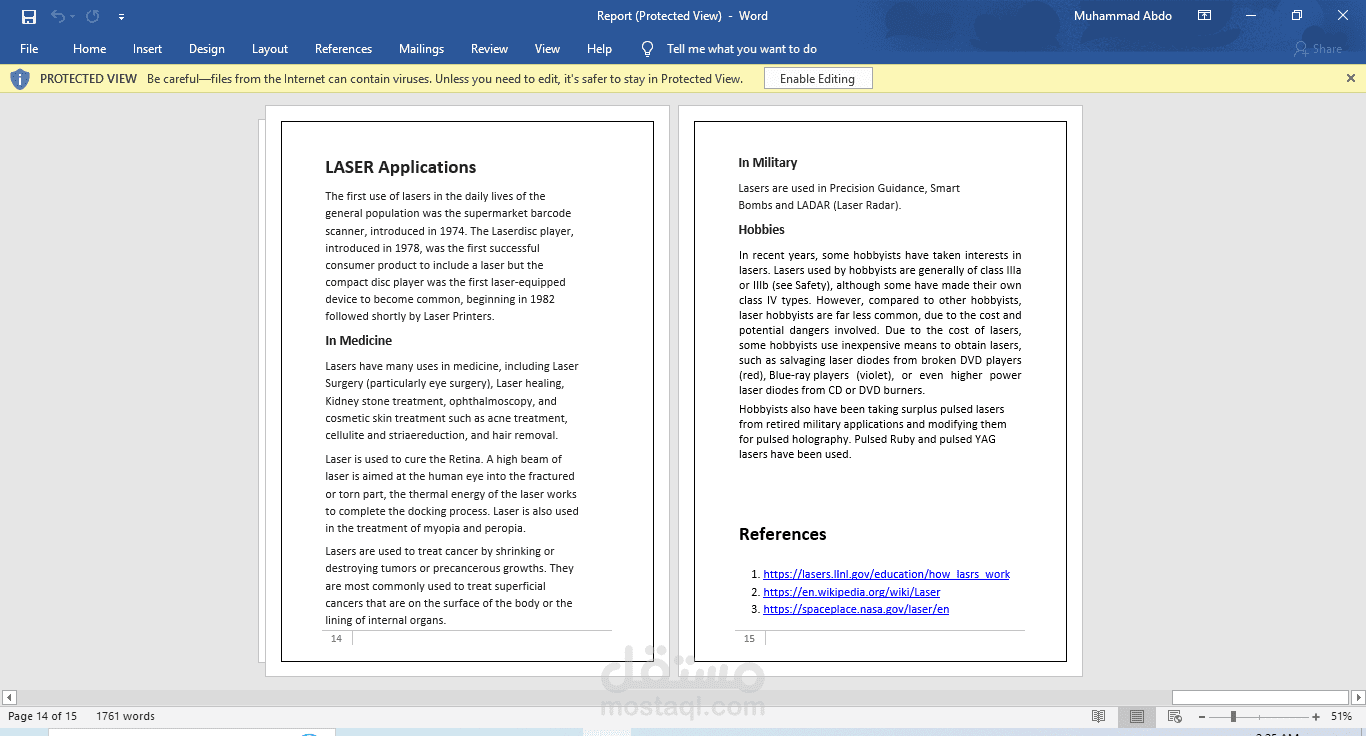Viewport: 1366px width, 736px height.
Task: Click Muhammad Abdo account name
Action: pyautogui.click(x=1123, y=16)
